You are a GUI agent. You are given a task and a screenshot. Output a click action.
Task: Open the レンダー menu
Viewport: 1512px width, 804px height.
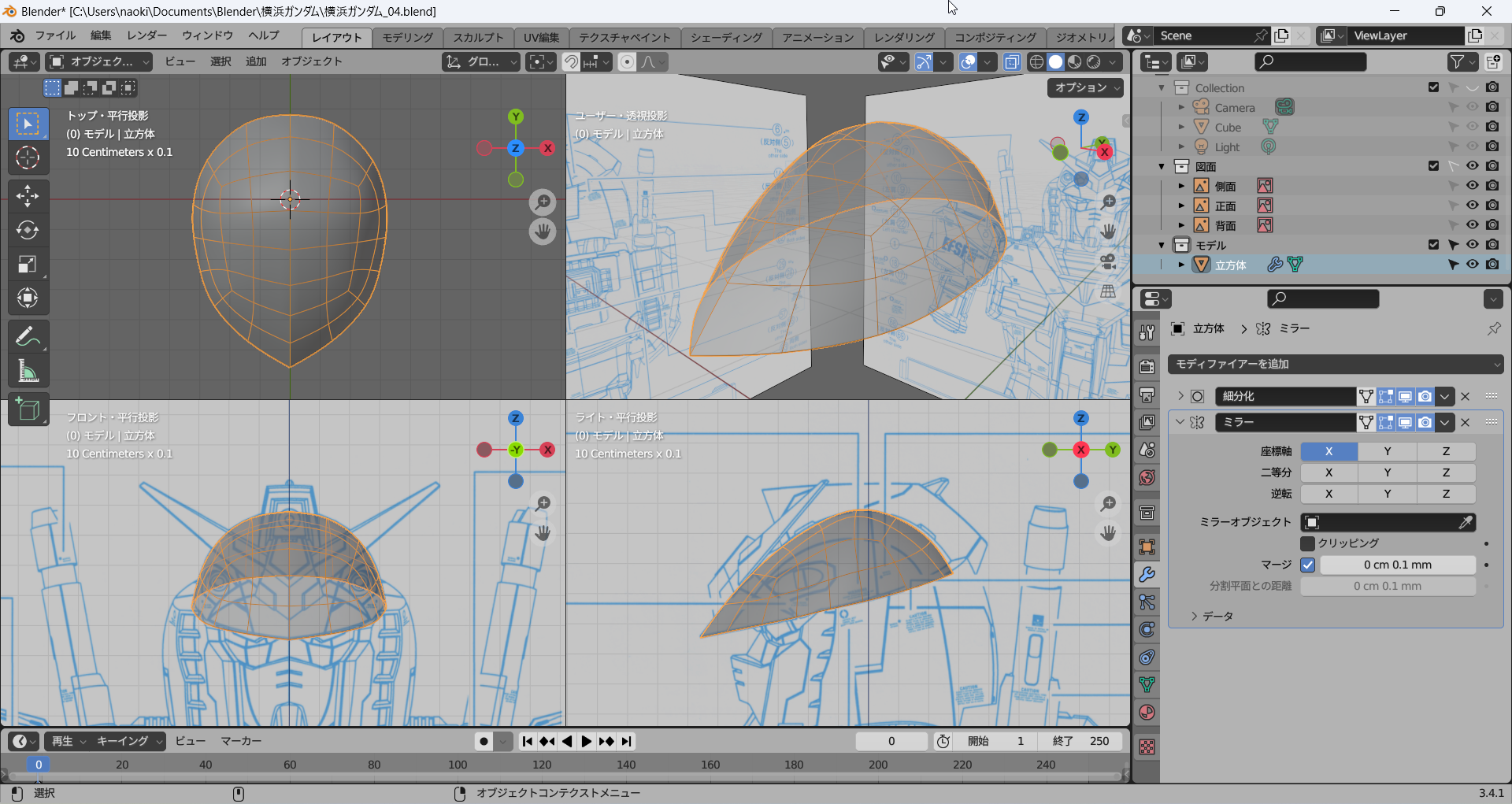pos(146,35)
